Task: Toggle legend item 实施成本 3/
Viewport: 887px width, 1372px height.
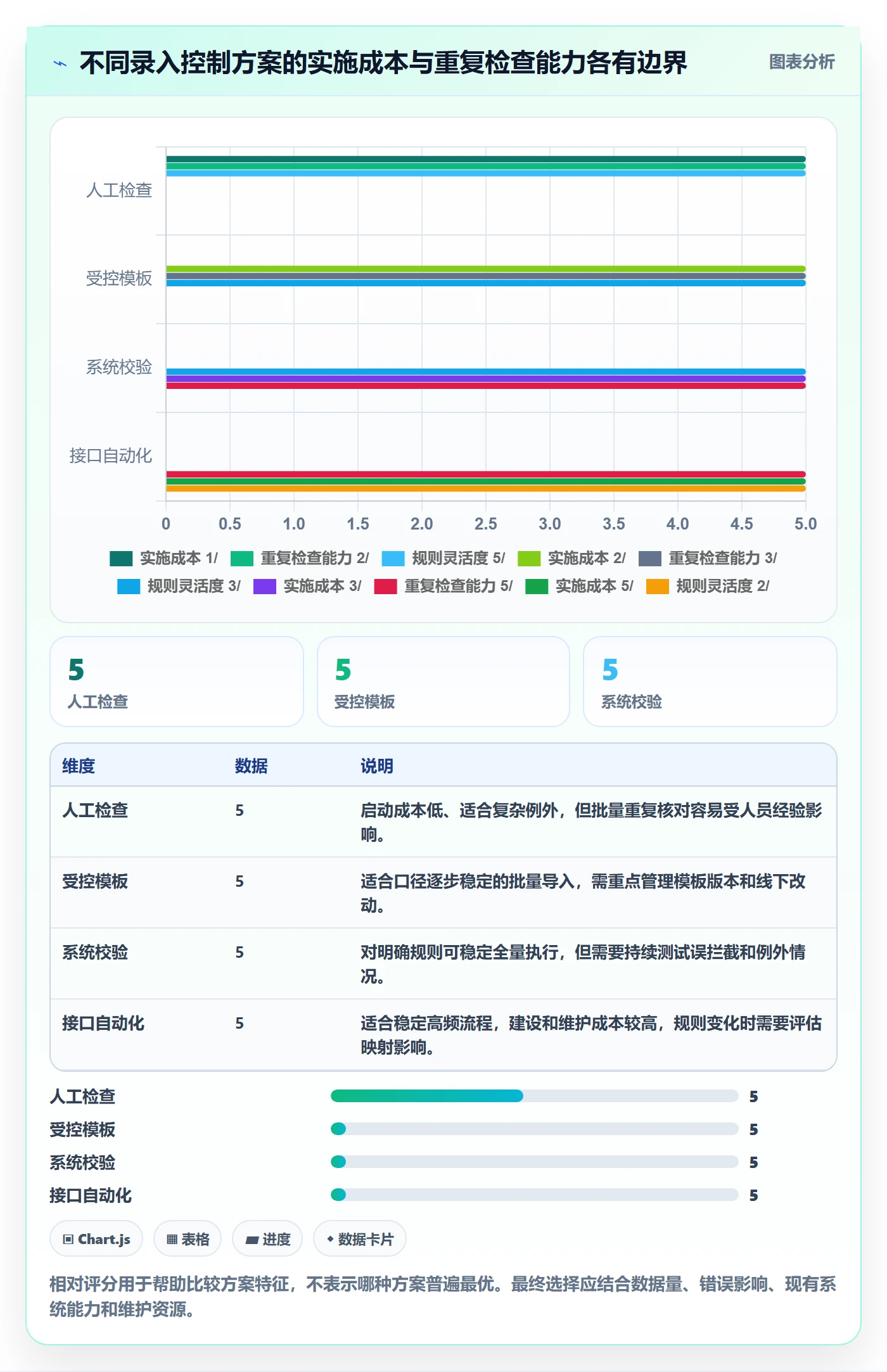Action: coord(307,586)
